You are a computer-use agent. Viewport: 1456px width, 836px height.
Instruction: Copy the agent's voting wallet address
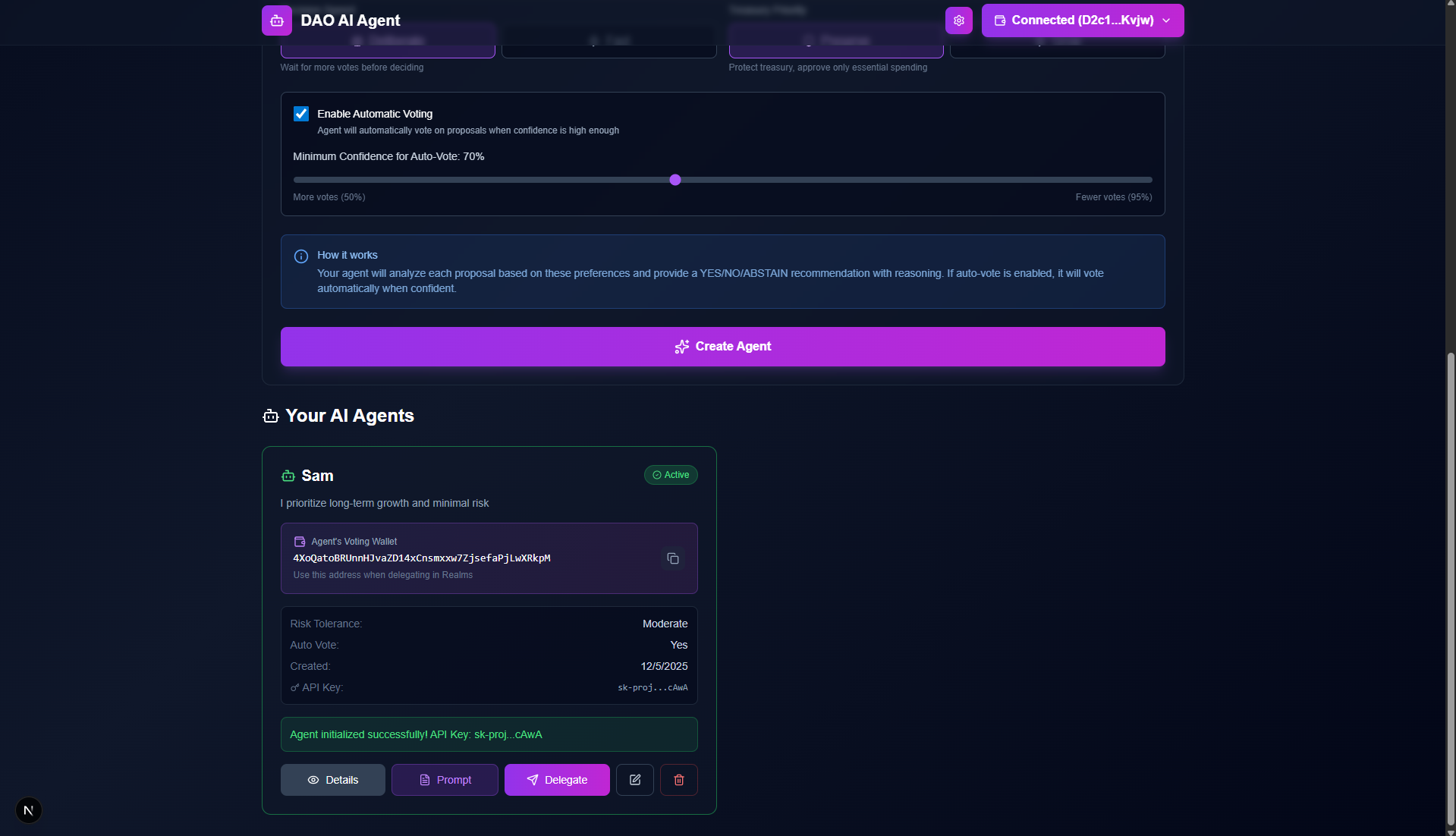(672, 558)
